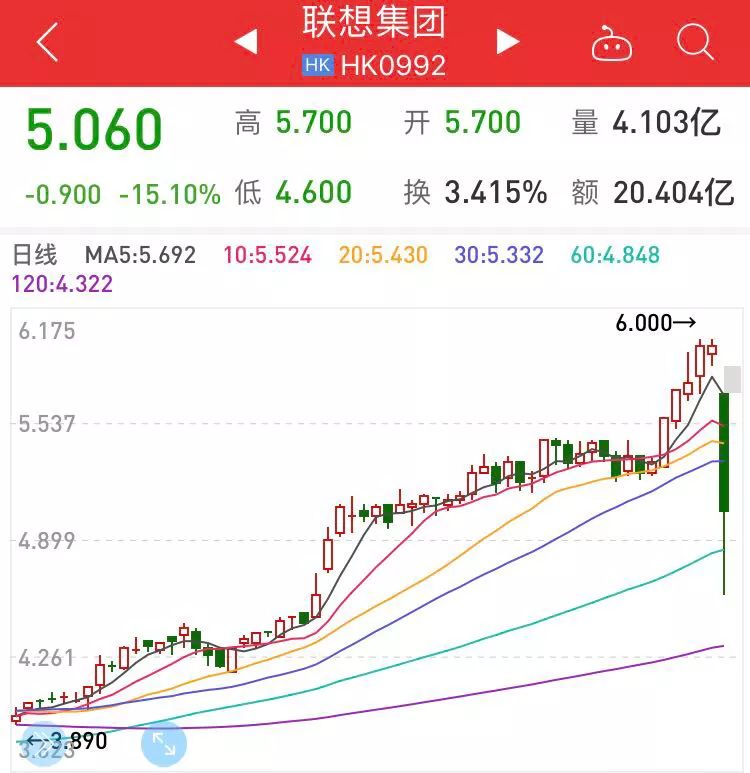Open the robot assistant icon

(x=610, y=43)
